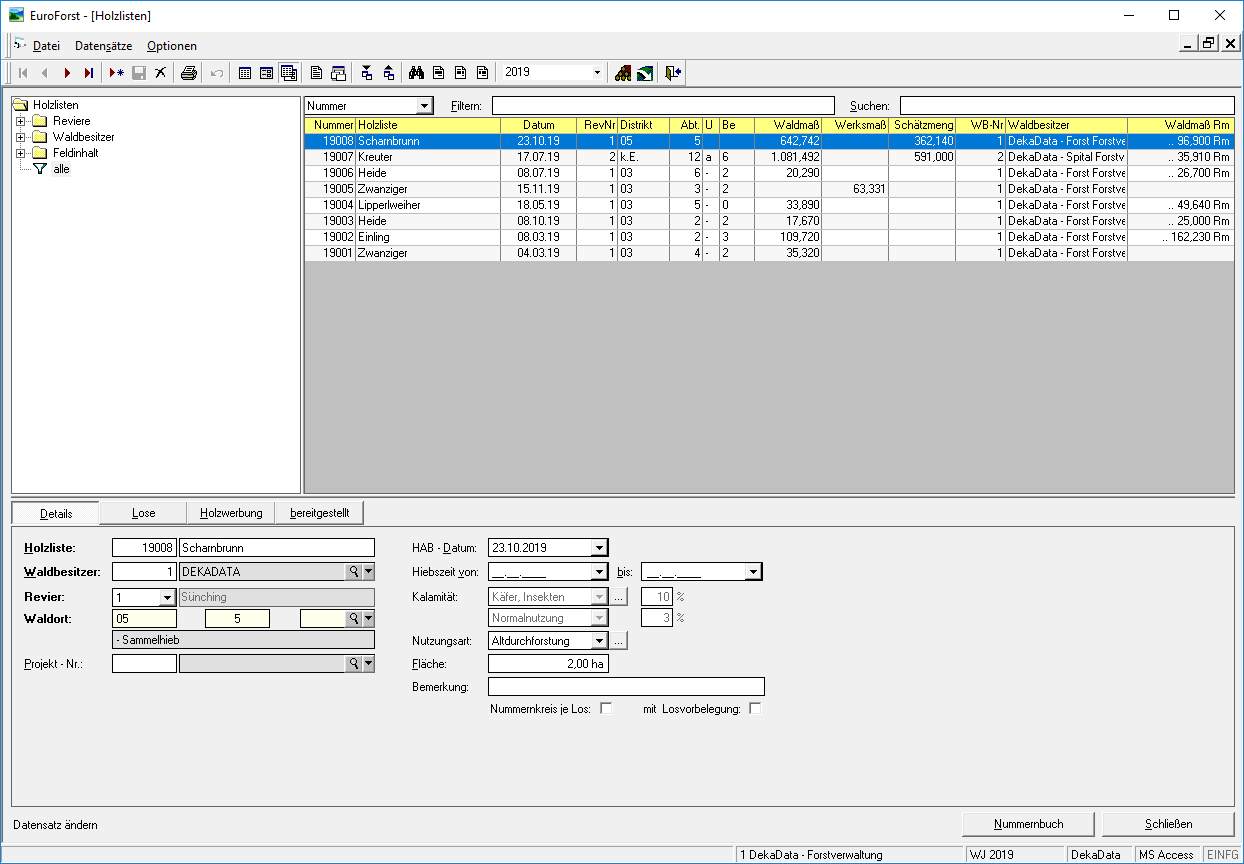Open the Nummer sort-field dropdown
1244x864 pixels.
click(425, 106)
